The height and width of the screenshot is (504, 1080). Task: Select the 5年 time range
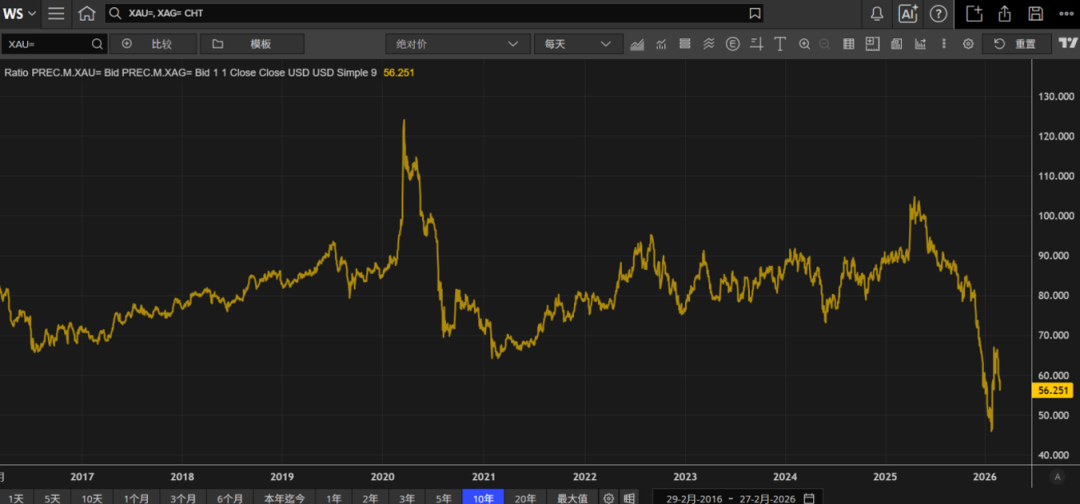[443, 497]
